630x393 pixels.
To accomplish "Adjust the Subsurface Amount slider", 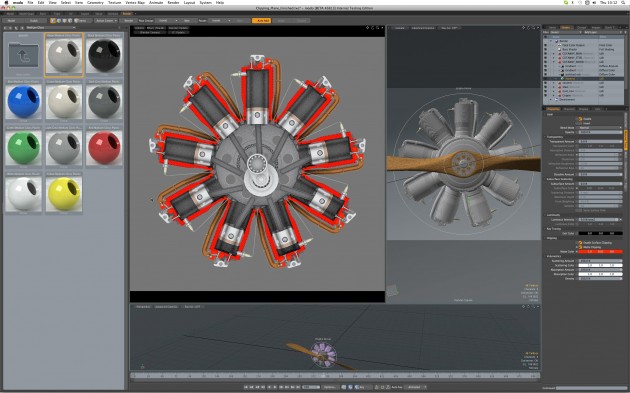I will (x=600, y=184).
